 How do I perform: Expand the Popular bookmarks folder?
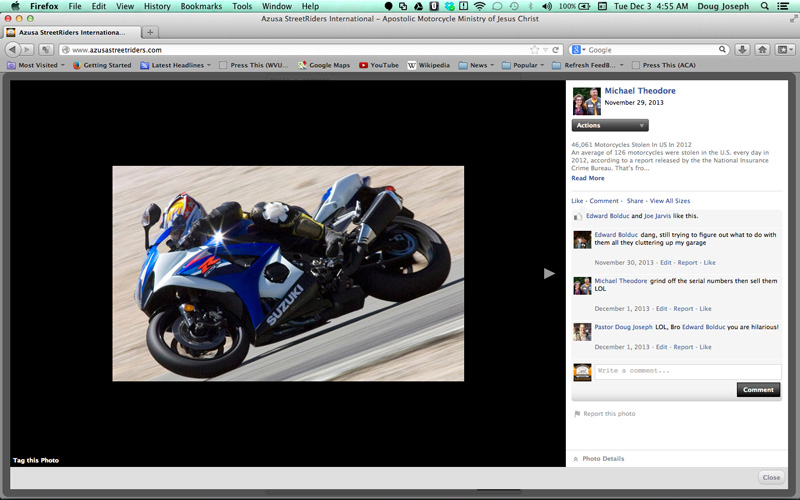pos(523,65)
